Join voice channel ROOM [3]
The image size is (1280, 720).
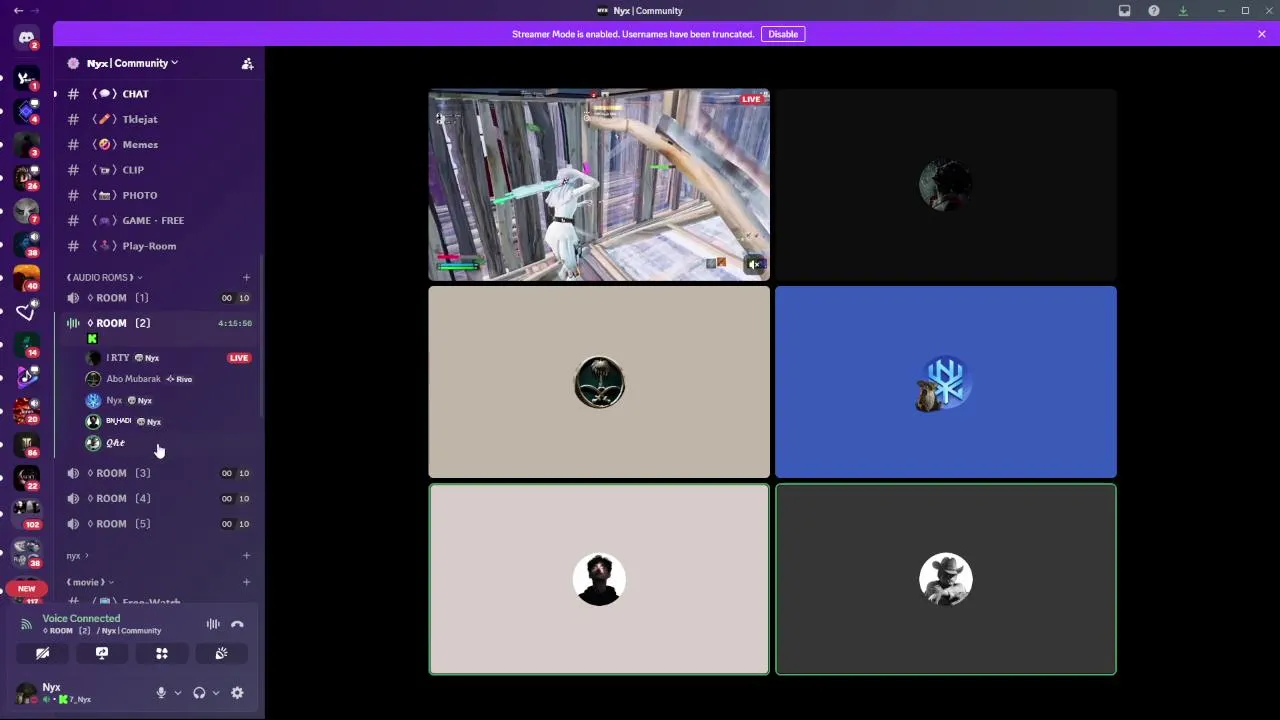(x=159, y=473)
